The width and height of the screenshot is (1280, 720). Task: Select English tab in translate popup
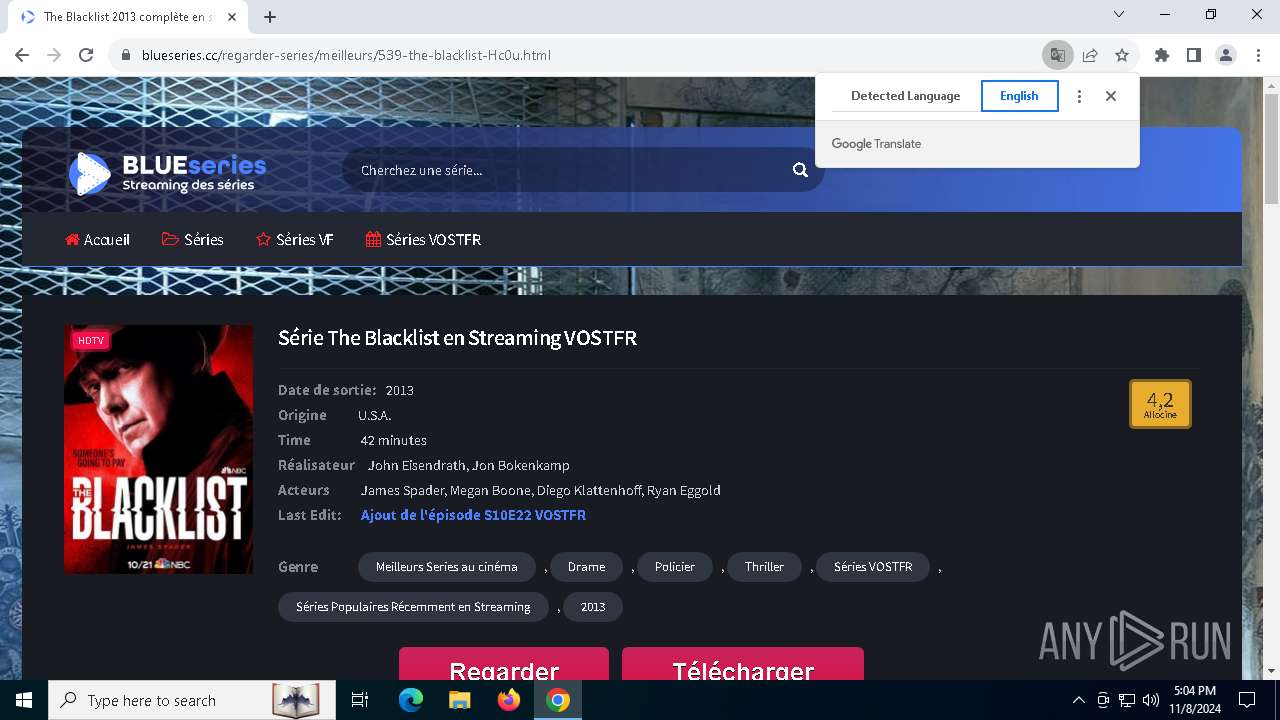point(1019,96)
